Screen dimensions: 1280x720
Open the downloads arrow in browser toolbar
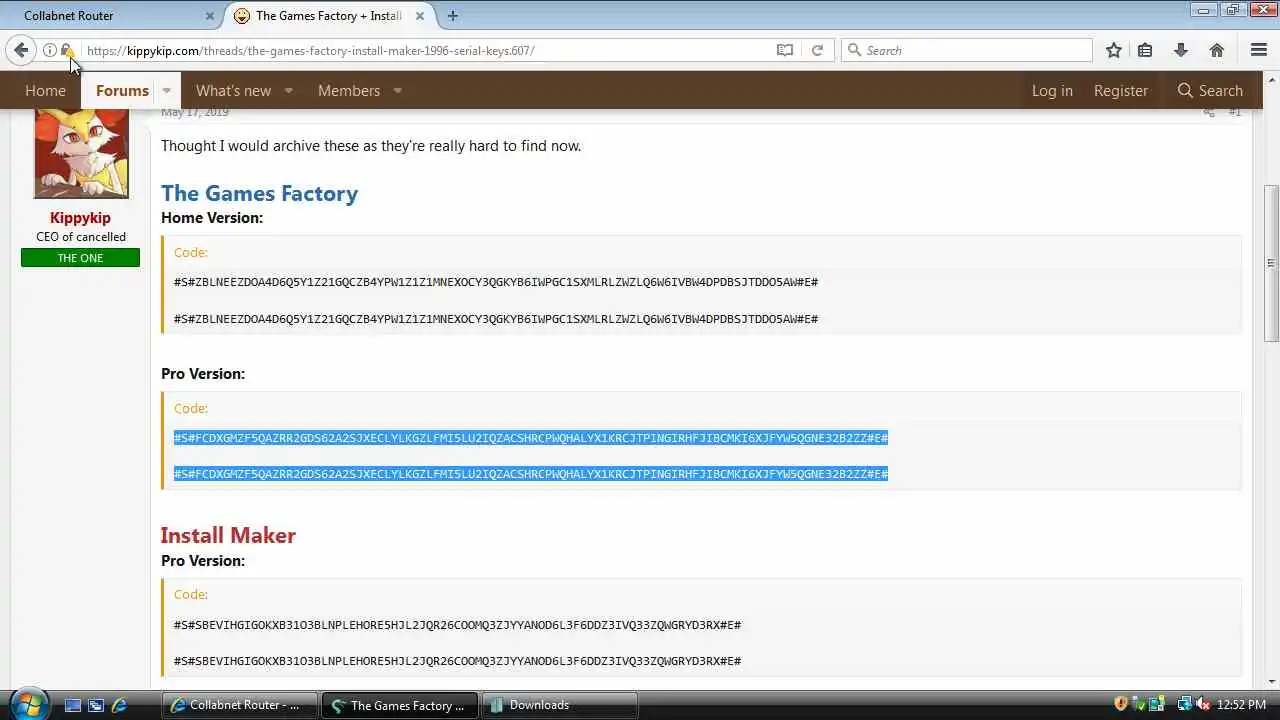tap(1181, 50)
